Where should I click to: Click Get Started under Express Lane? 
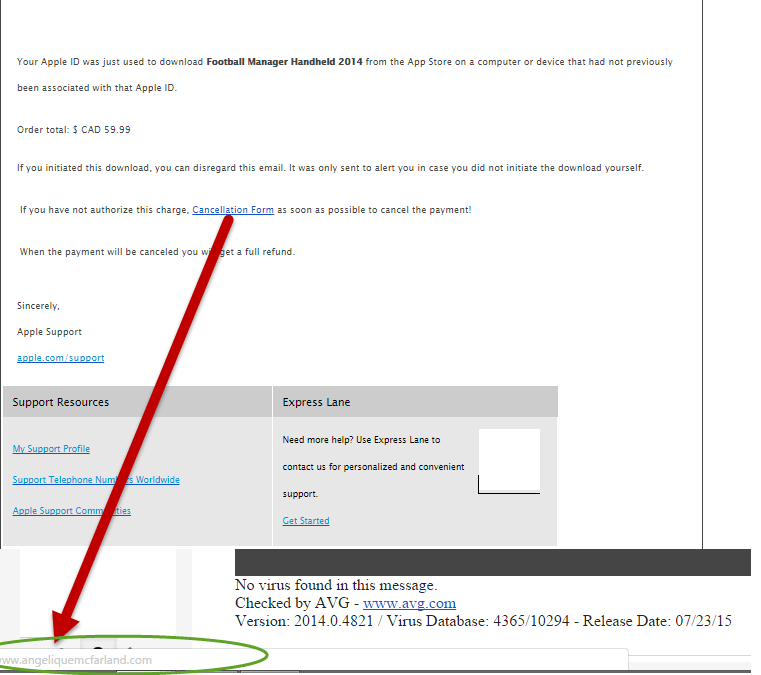pyautogui.click(x=305, y=521)
